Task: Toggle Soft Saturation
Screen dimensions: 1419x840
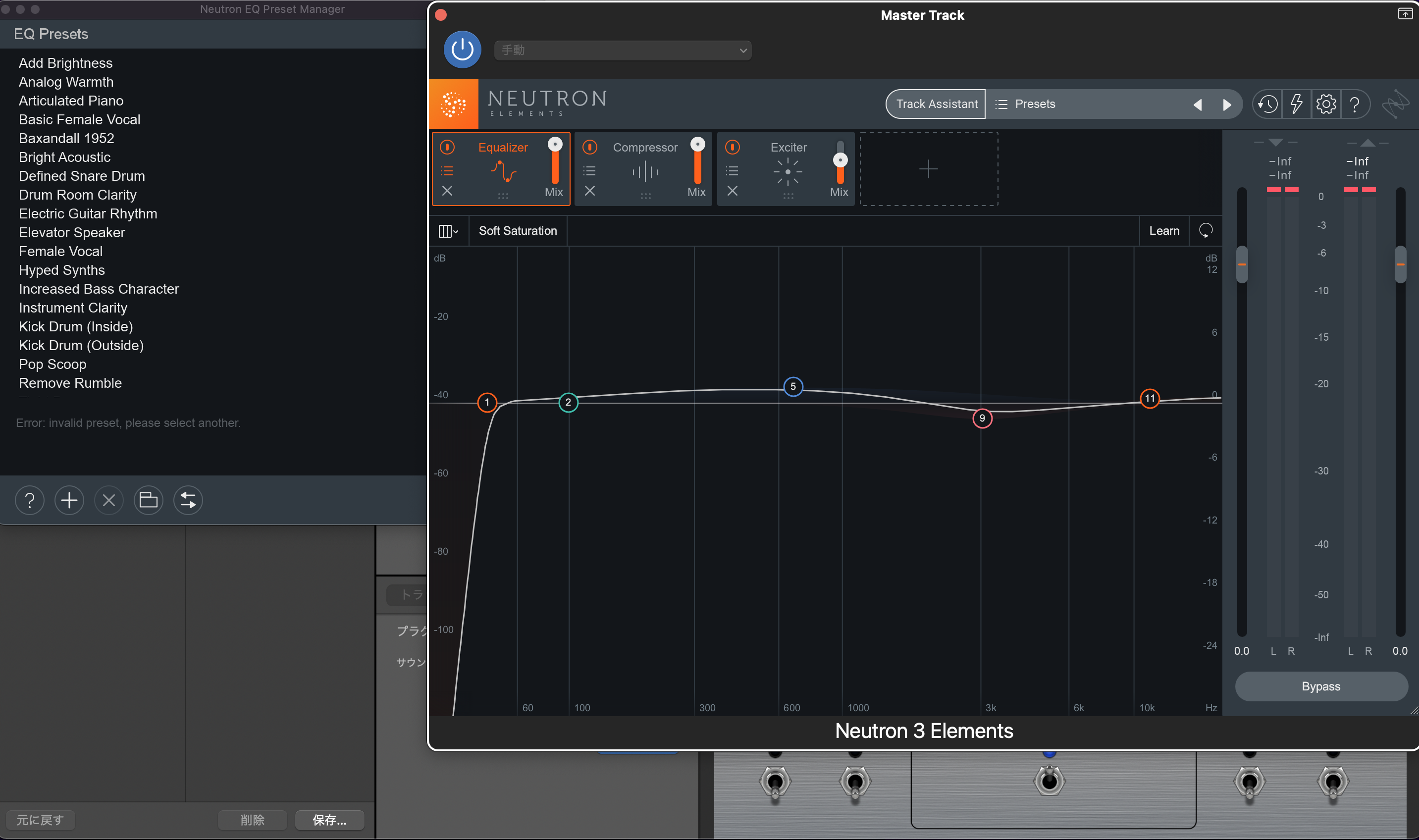Action: tap(518, 231)
